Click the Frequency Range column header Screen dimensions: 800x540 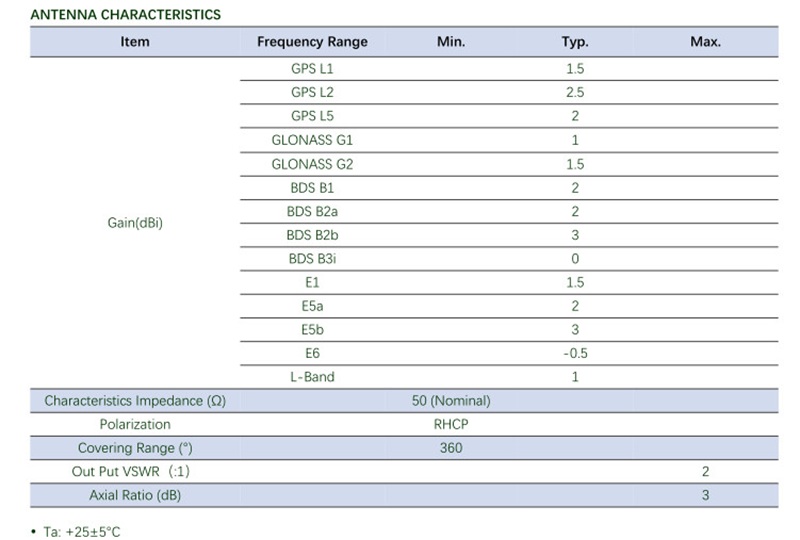(312, 42)
